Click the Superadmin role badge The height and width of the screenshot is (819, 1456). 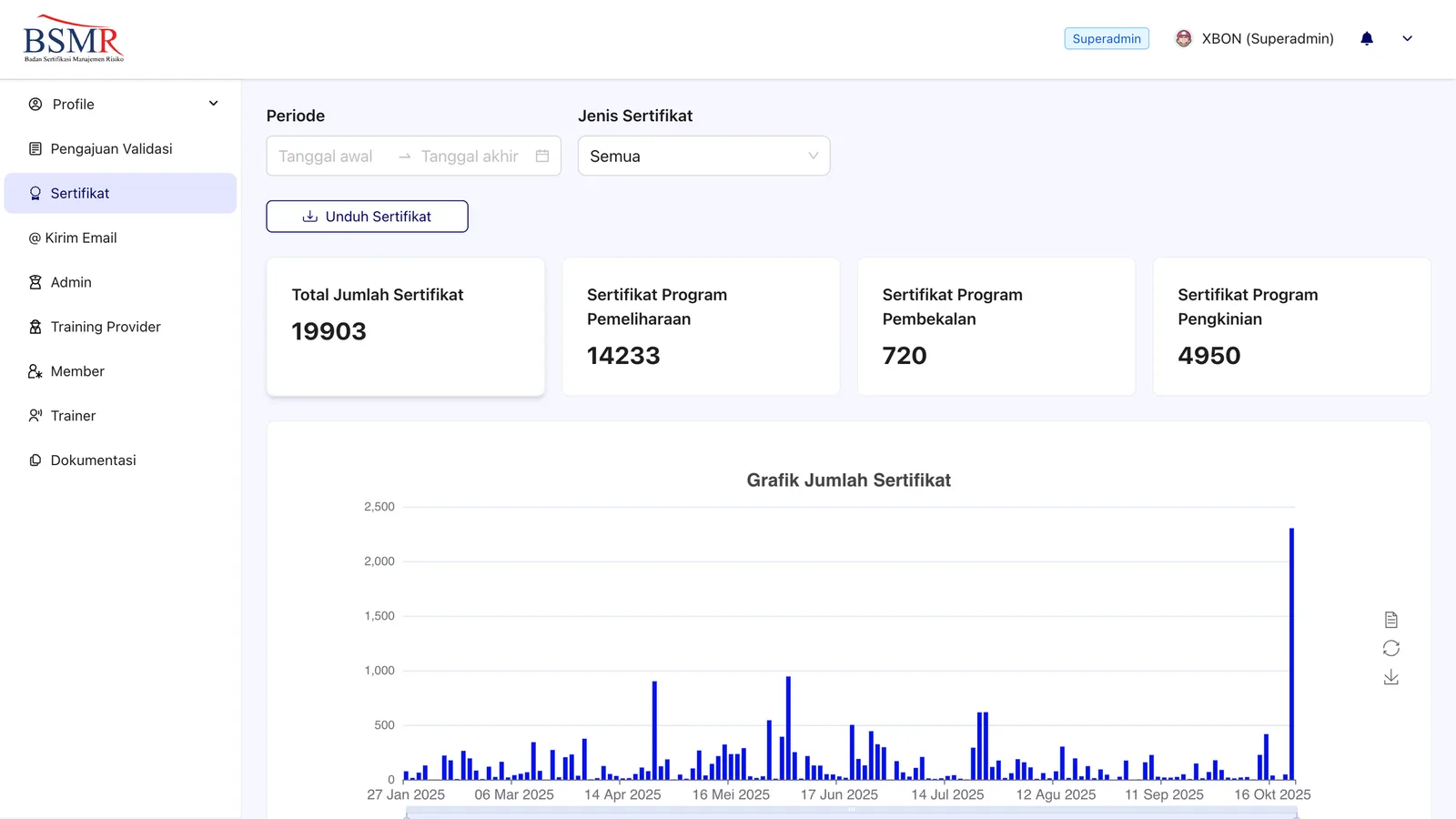coord(1107,38)
